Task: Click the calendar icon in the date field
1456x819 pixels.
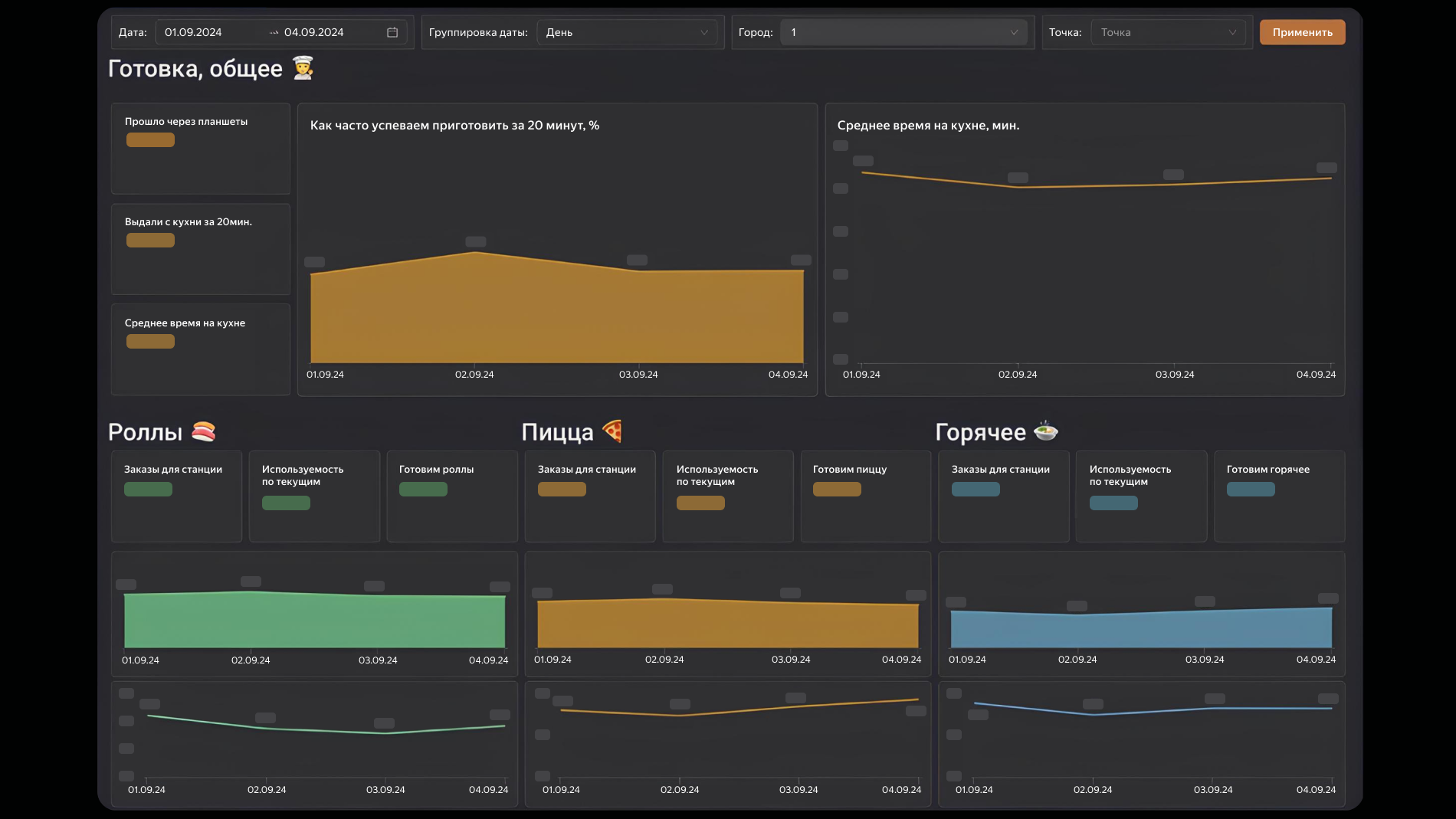Action: click(392, 32)
